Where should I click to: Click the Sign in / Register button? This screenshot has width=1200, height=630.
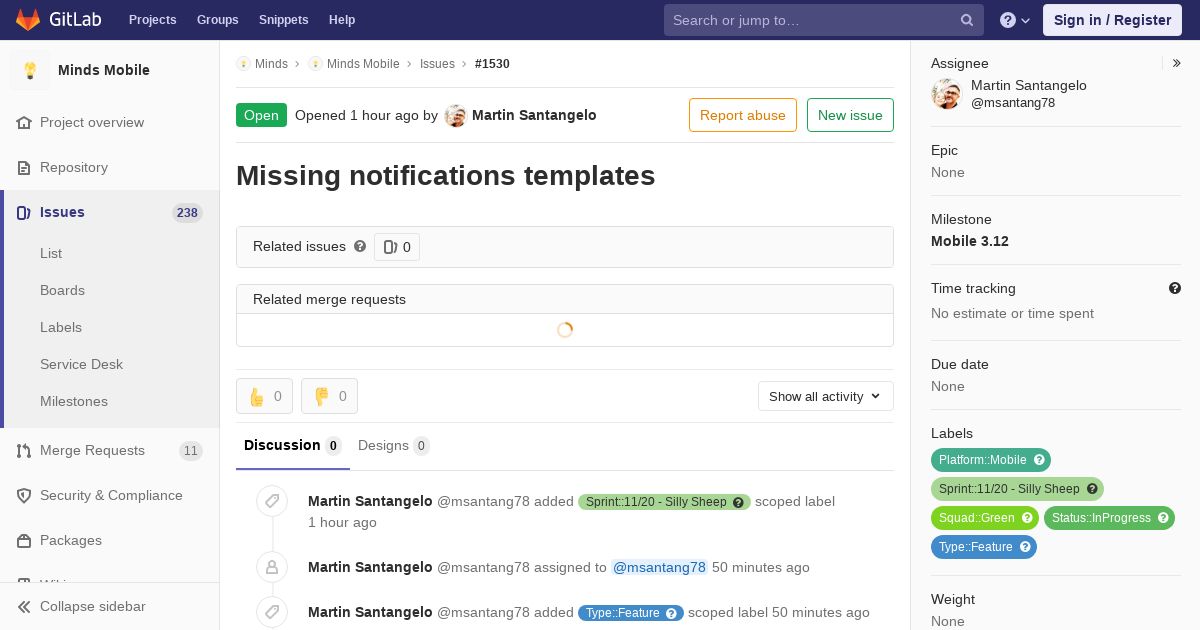[x=1112, y=20]
